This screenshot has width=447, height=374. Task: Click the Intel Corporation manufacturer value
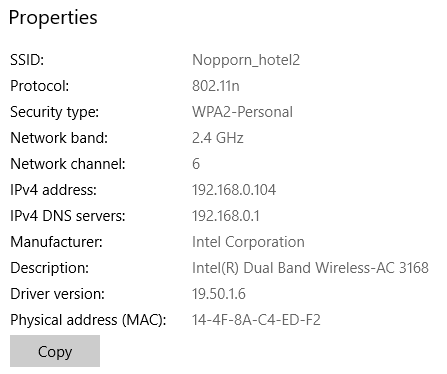(248, 242)
